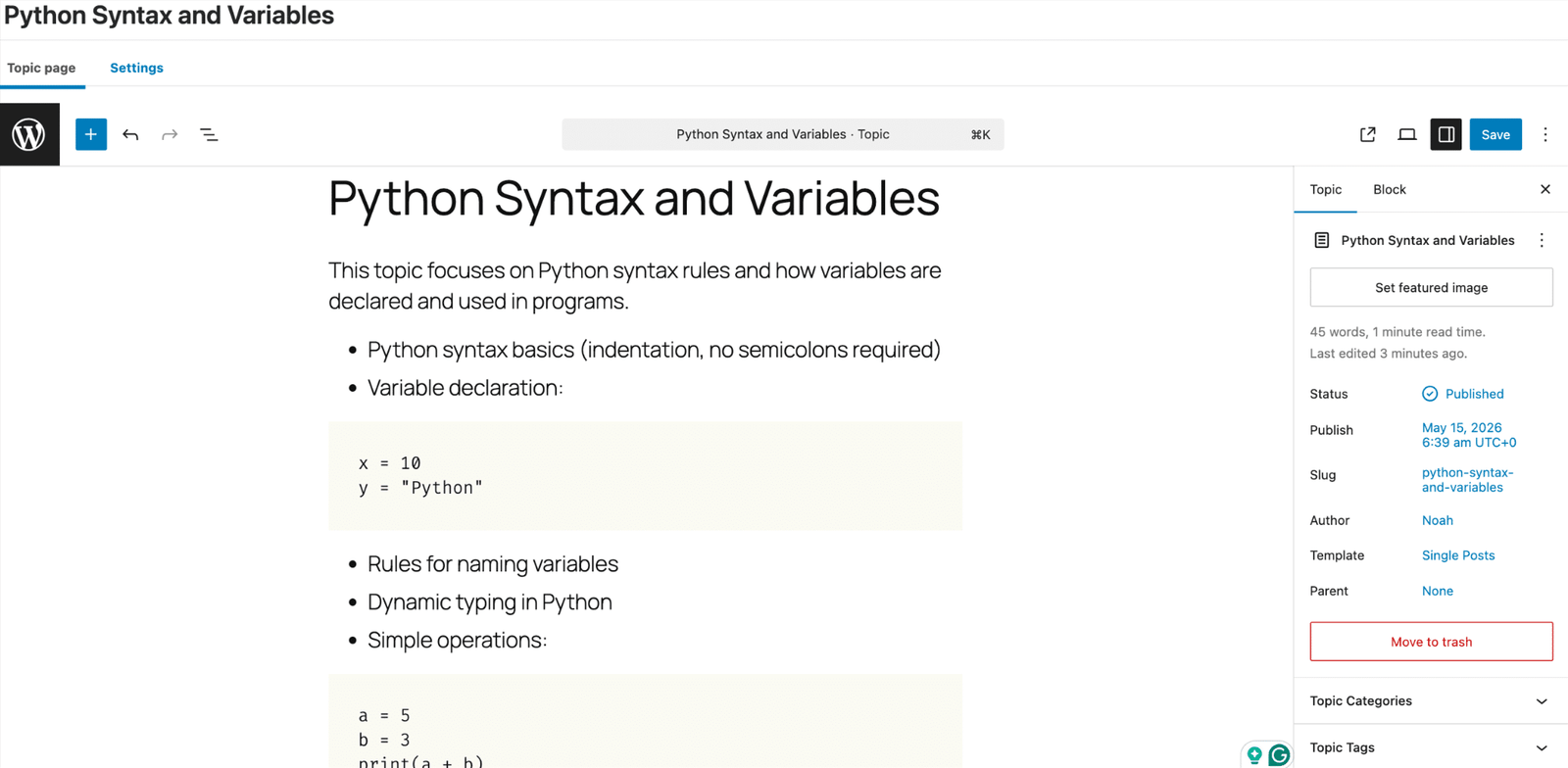Click the editor title Python Syntax and Variables
Screen dimensions: 1568x768
(634, 199)
